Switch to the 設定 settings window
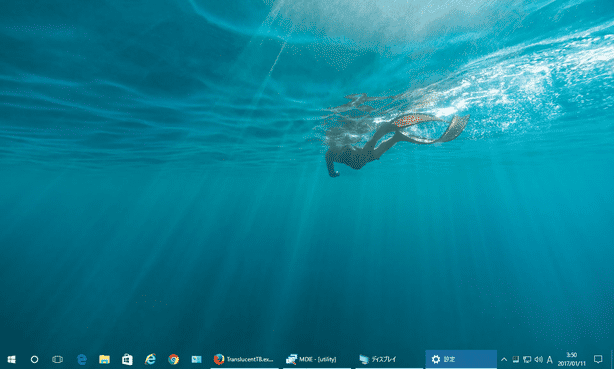614x369 pixels. (461, 359)
